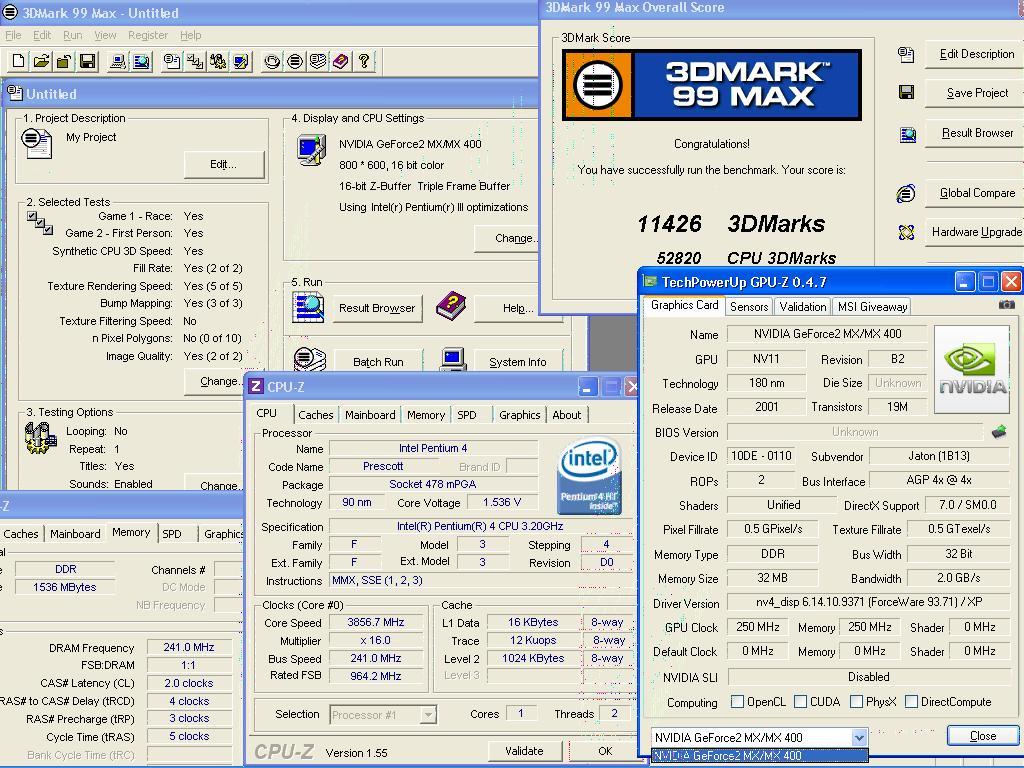Click the NVIDIA logo in GPU-Z
Image resolution: width=1024 pixels, height=768 pixels.
(x=972, y=370)
